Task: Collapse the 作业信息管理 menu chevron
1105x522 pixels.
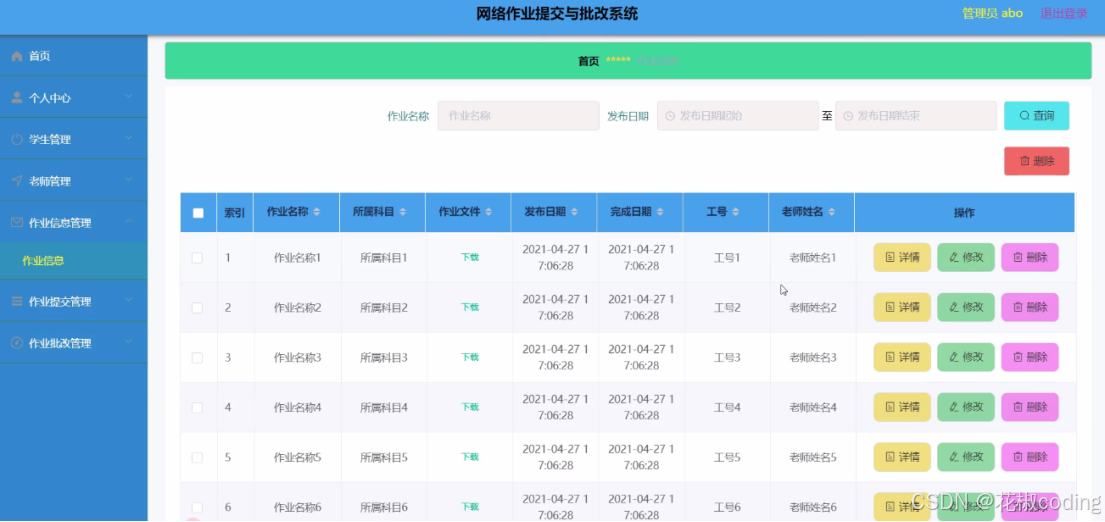Action: click(129, 220)
